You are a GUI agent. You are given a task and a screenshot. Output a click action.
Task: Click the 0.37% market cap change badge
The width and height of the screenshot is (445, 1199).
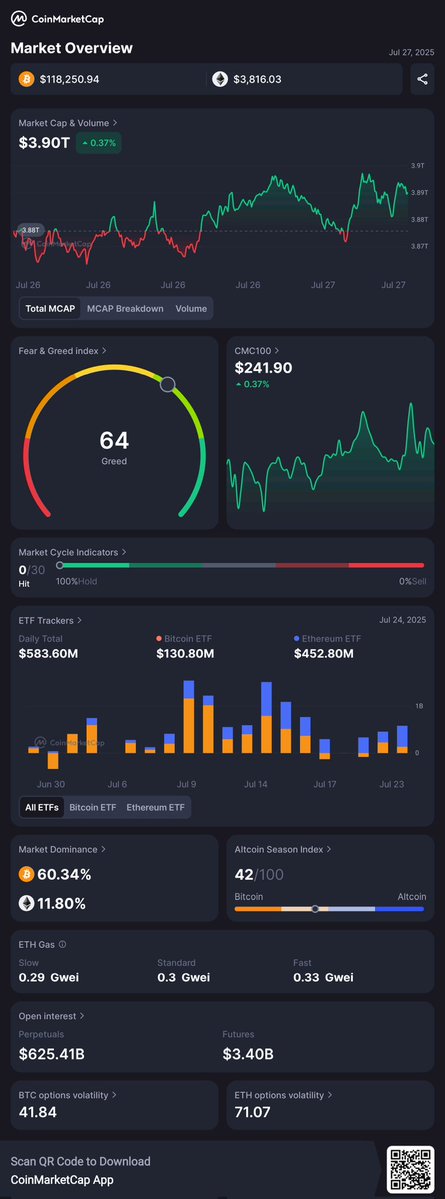(x=99, y=143)
